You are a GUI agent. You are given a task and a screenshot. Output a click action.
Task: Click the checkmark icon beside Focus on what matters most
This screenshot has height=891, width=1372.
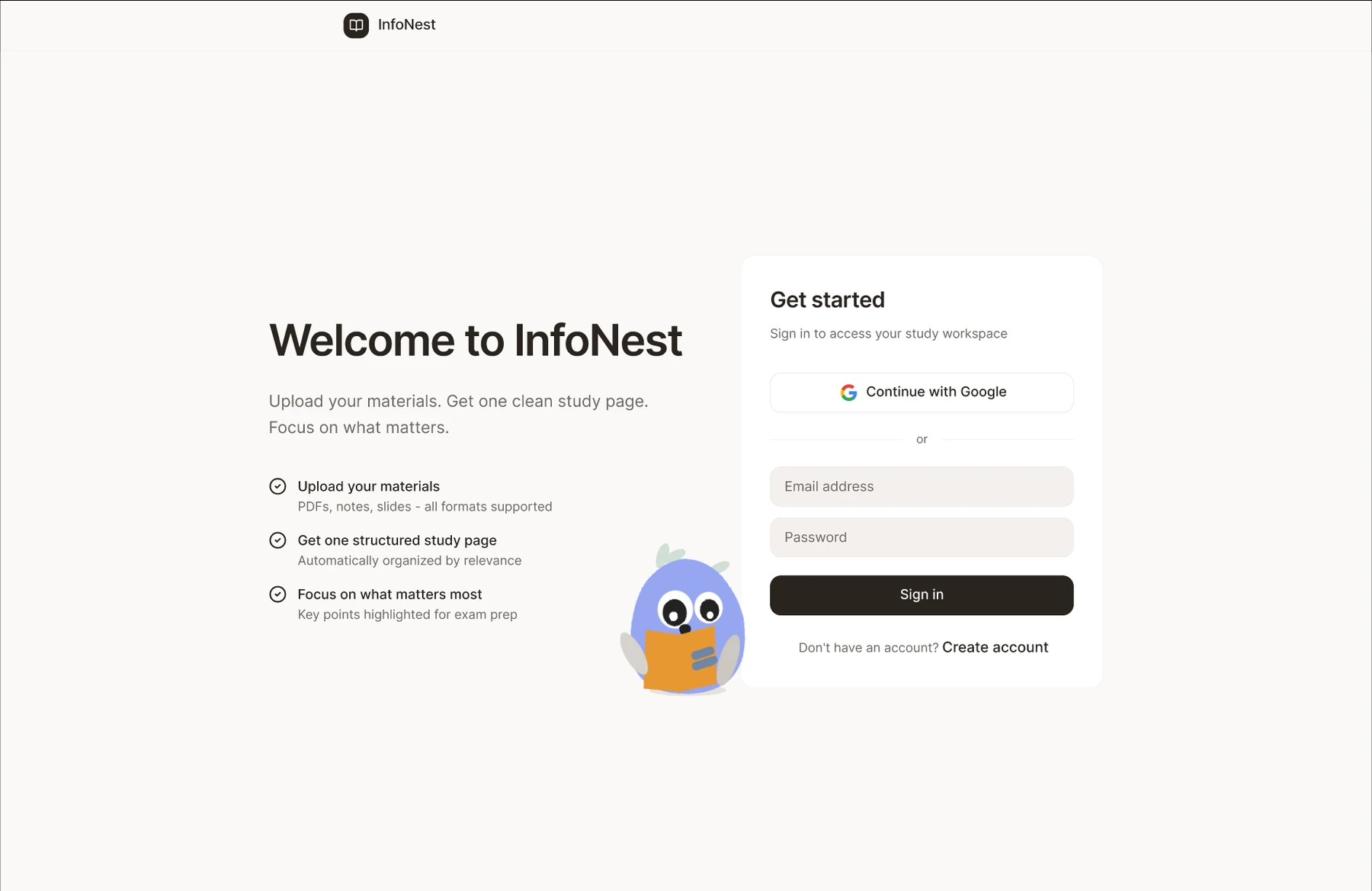(277, 595)
